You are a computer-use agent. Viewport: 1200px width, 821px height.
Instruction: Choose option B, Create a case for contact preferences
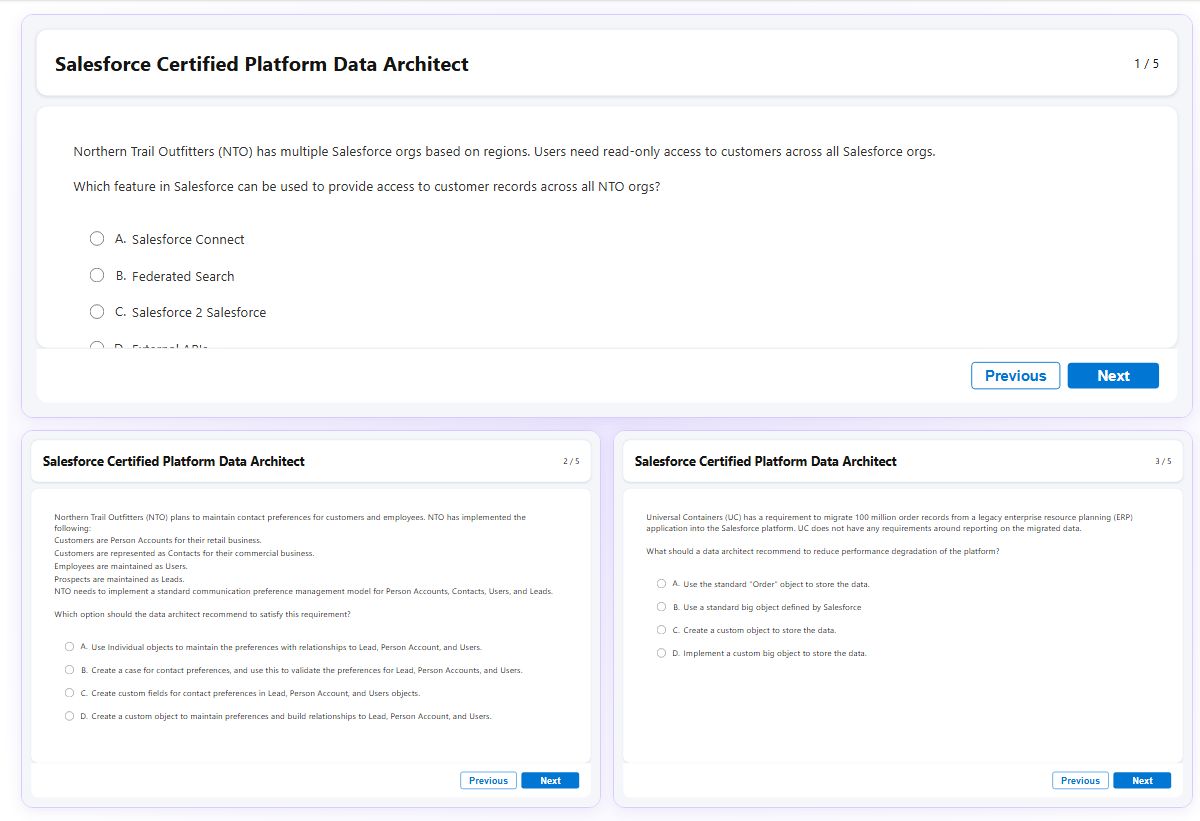click(x=69, y=670)
